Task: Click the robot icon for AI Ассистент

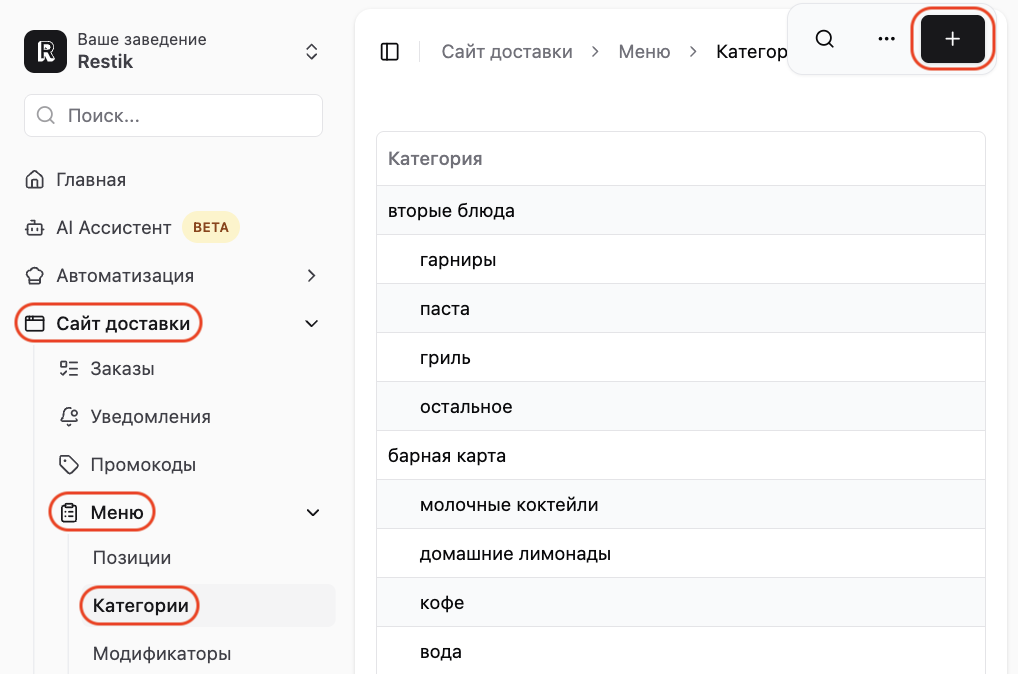Action: tap(34, 228)
